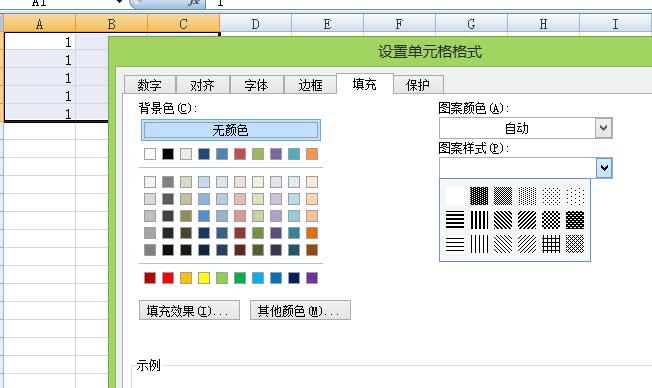Select column B header in the spreadsheet
Viewport: 652px width, 388px height.
coord(111,24)
